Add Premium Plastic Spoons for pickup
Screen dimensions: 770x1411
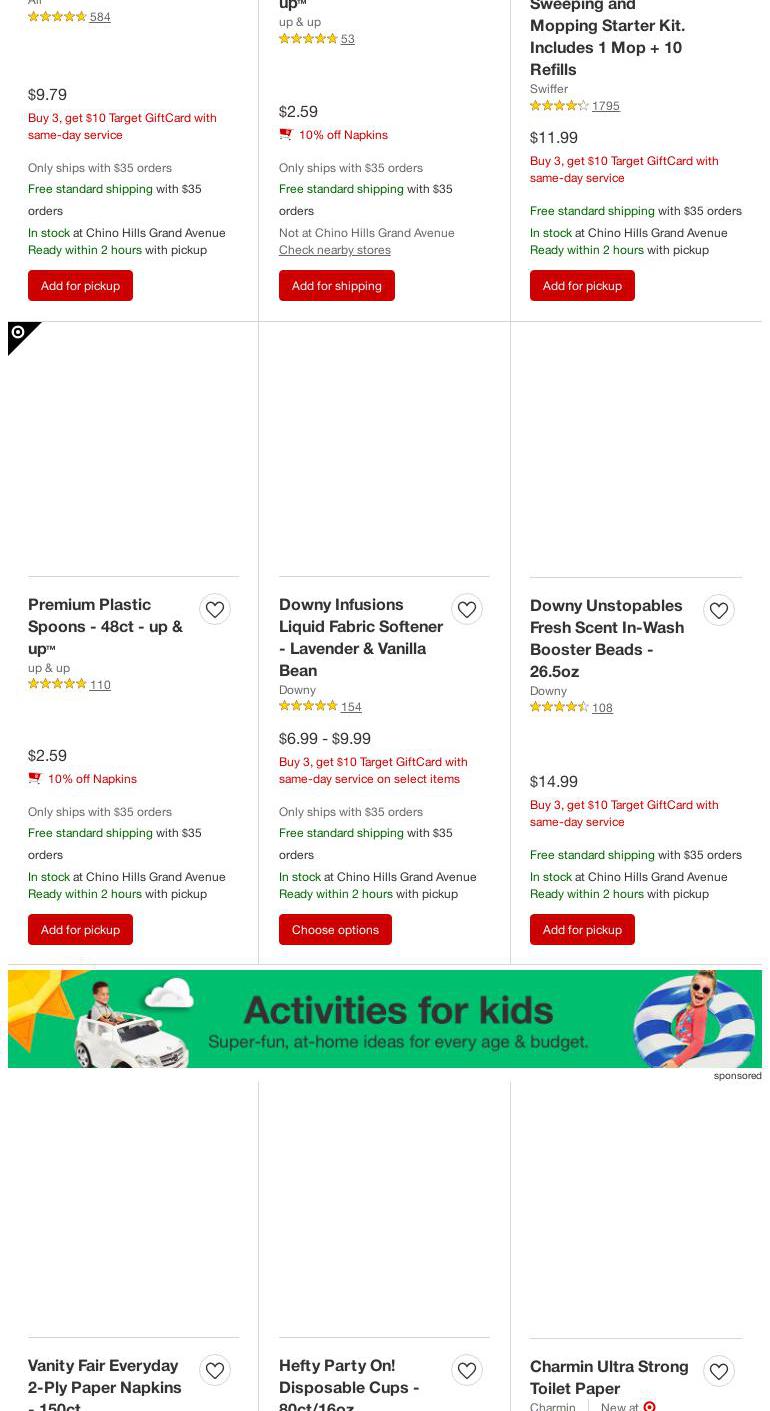point(80,930)
